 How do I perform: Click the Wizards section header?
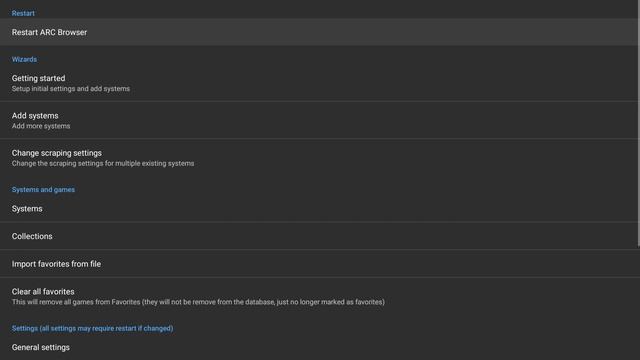click(x=24, y=60)
